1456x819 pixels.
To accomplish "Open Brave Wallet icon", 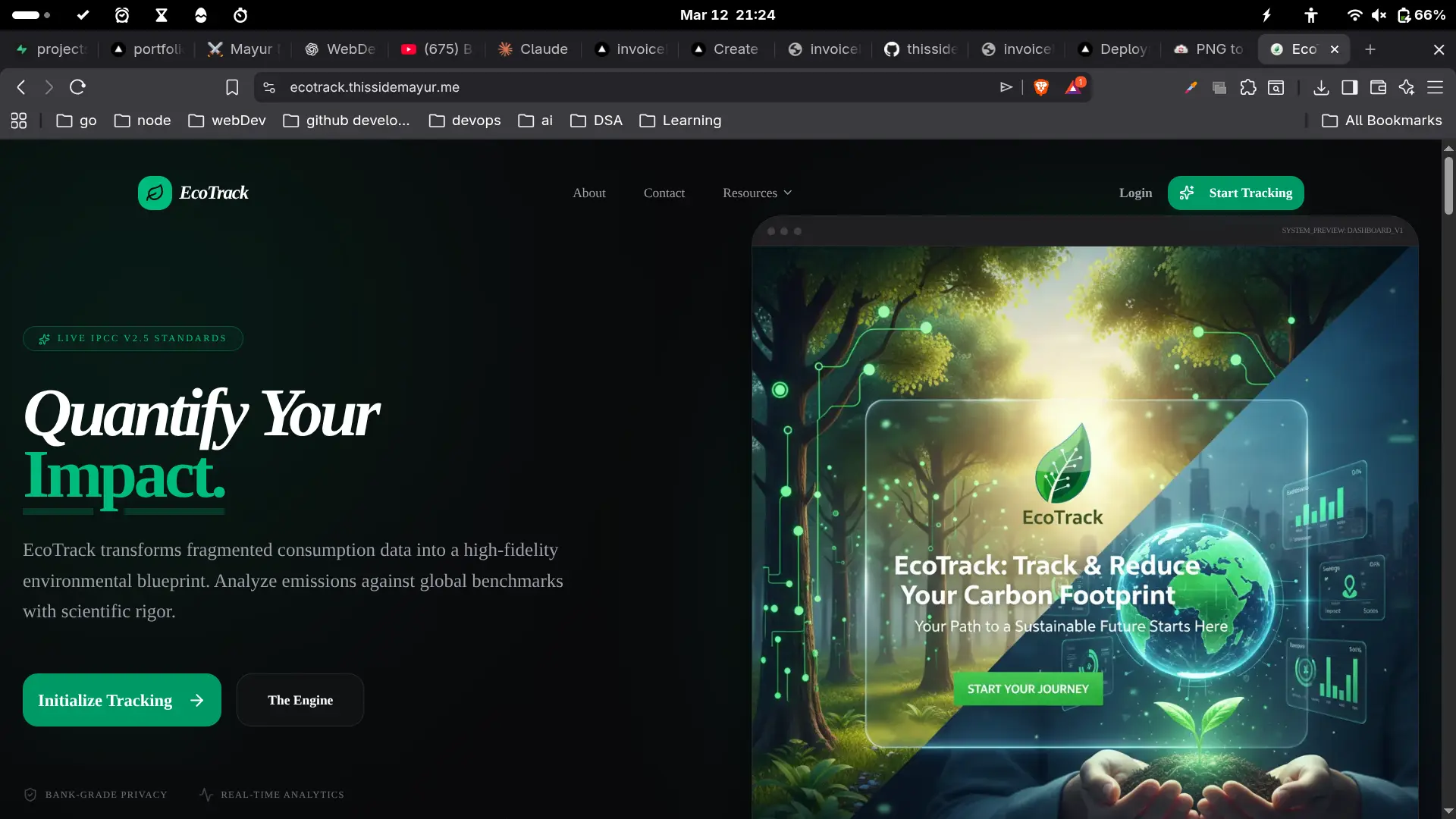I will [x=1378, y=87].
